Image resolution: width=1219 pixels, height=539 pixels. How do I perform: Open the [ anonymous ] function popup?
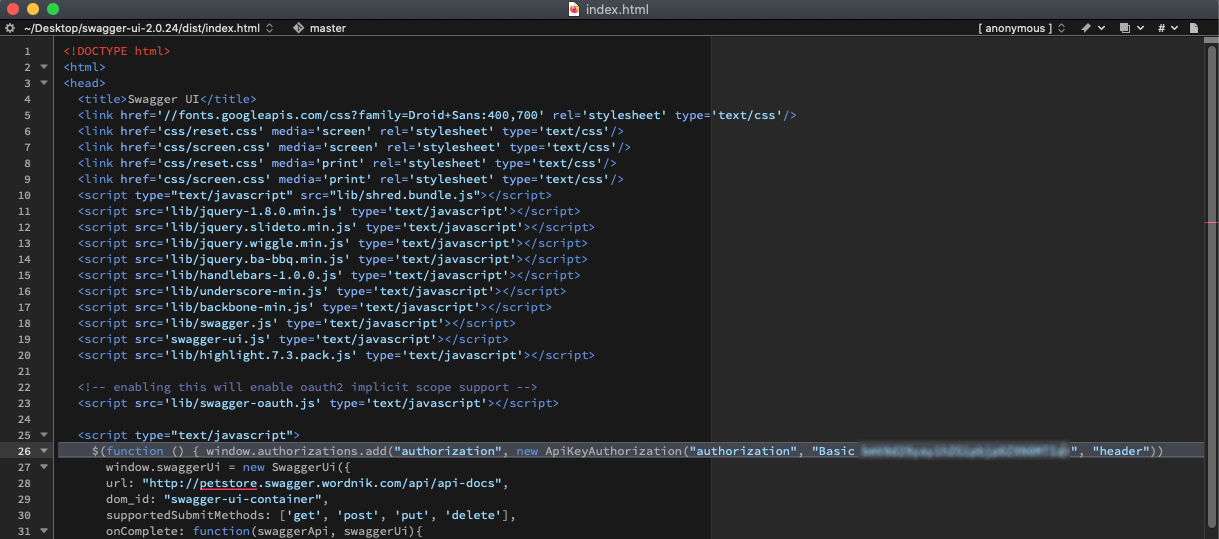coord(1021,28)
